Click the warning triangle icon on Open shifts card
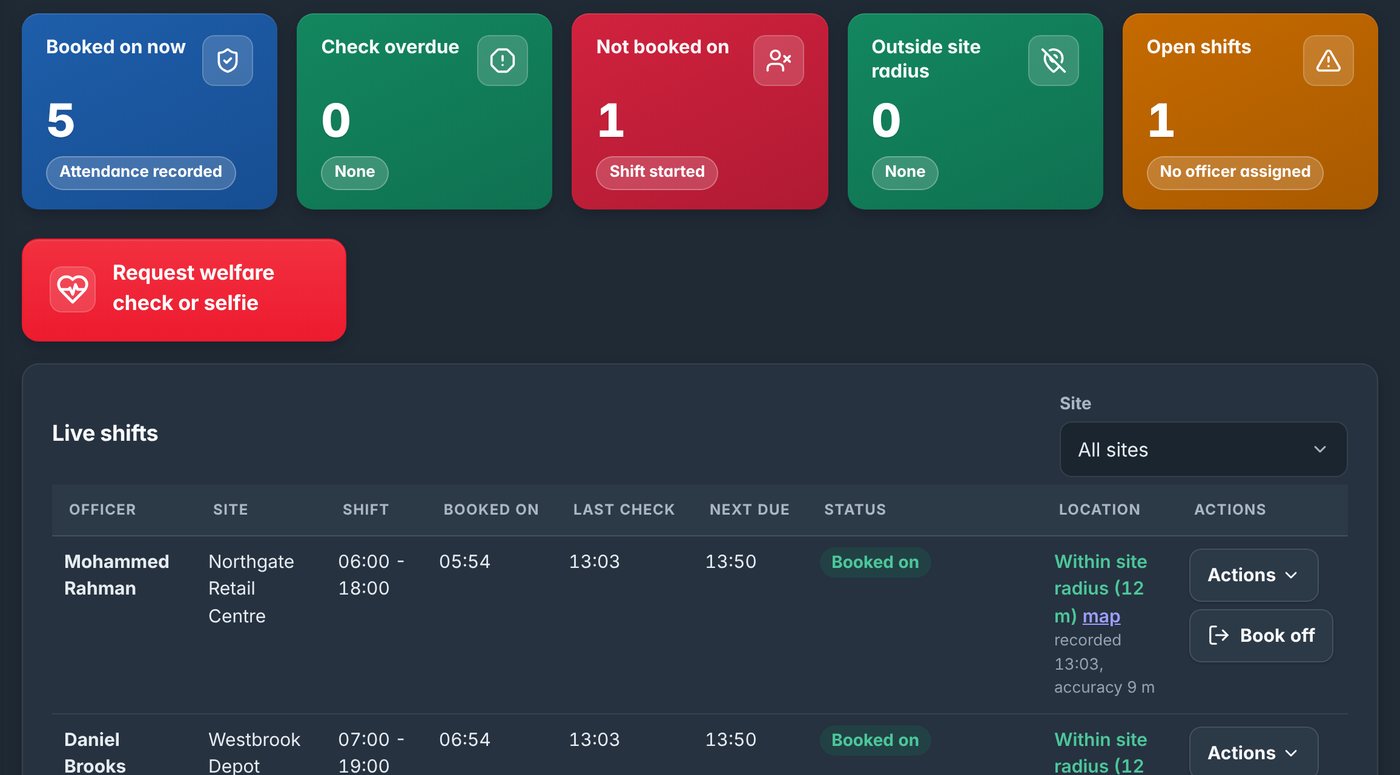The image size is (1400, 775). [1328, 61]
